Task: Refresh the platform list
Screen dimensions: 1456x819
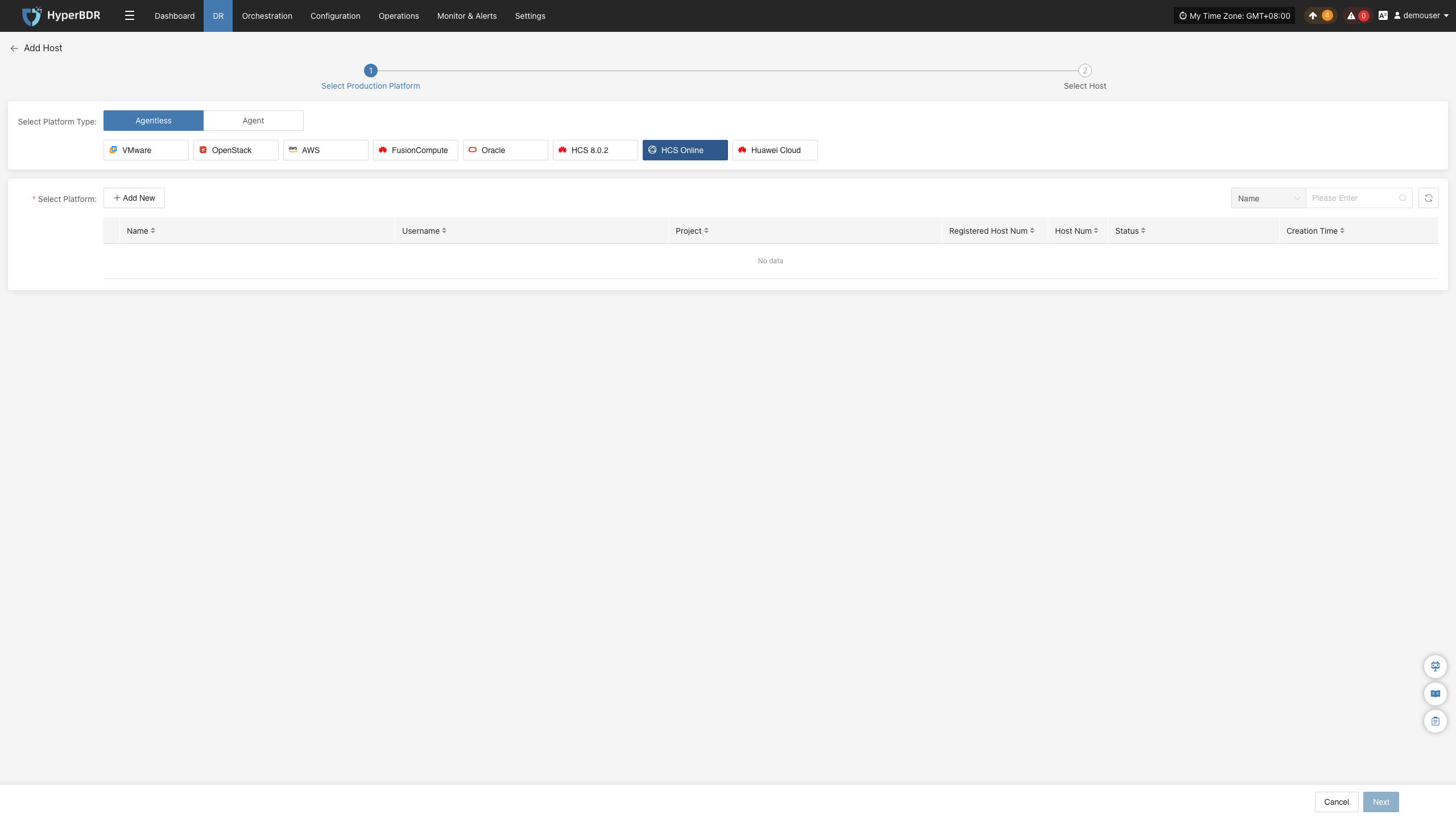Action: click(x=1428, y=198)
